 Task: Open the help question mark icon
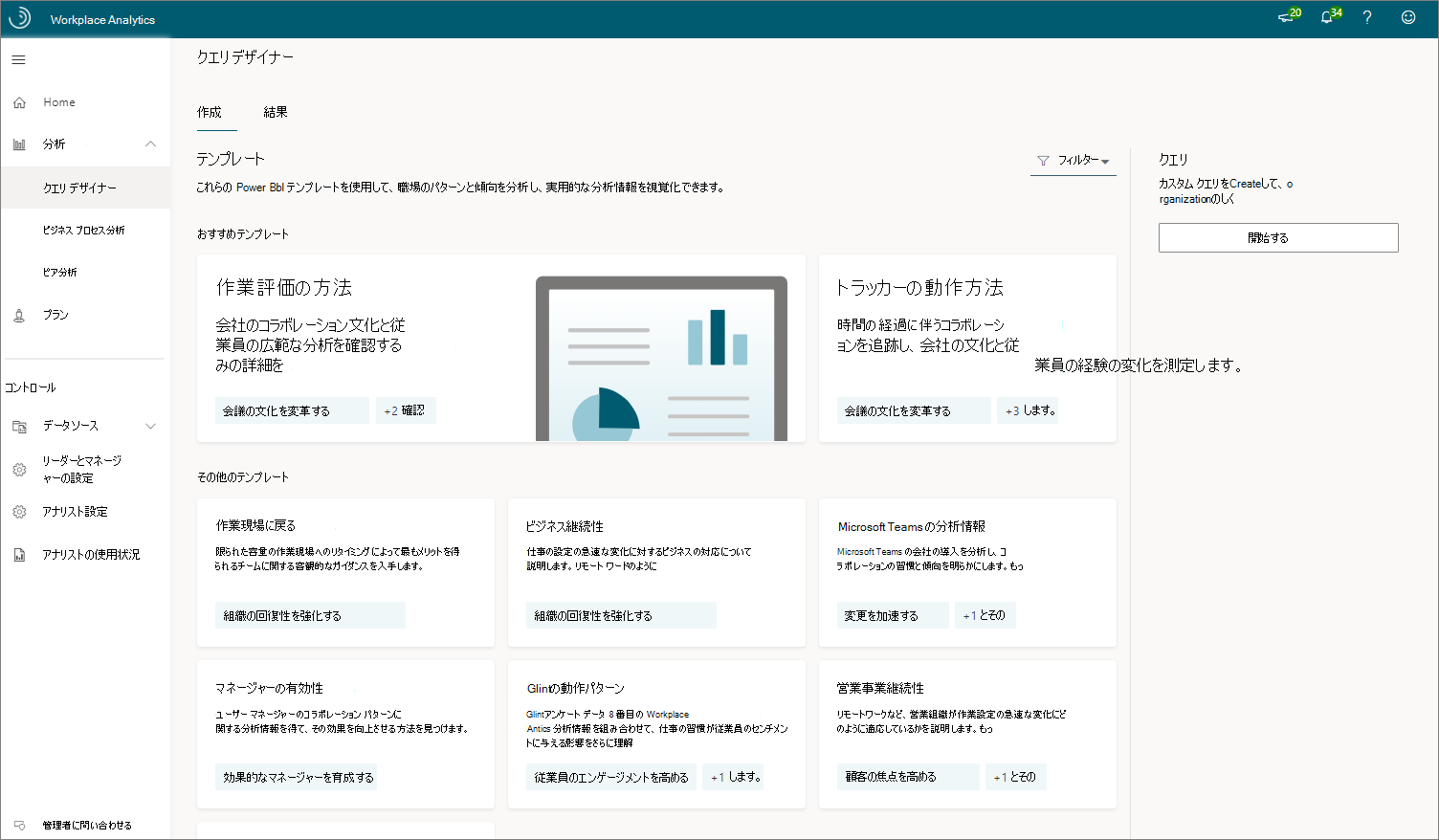click(1367, 17)
